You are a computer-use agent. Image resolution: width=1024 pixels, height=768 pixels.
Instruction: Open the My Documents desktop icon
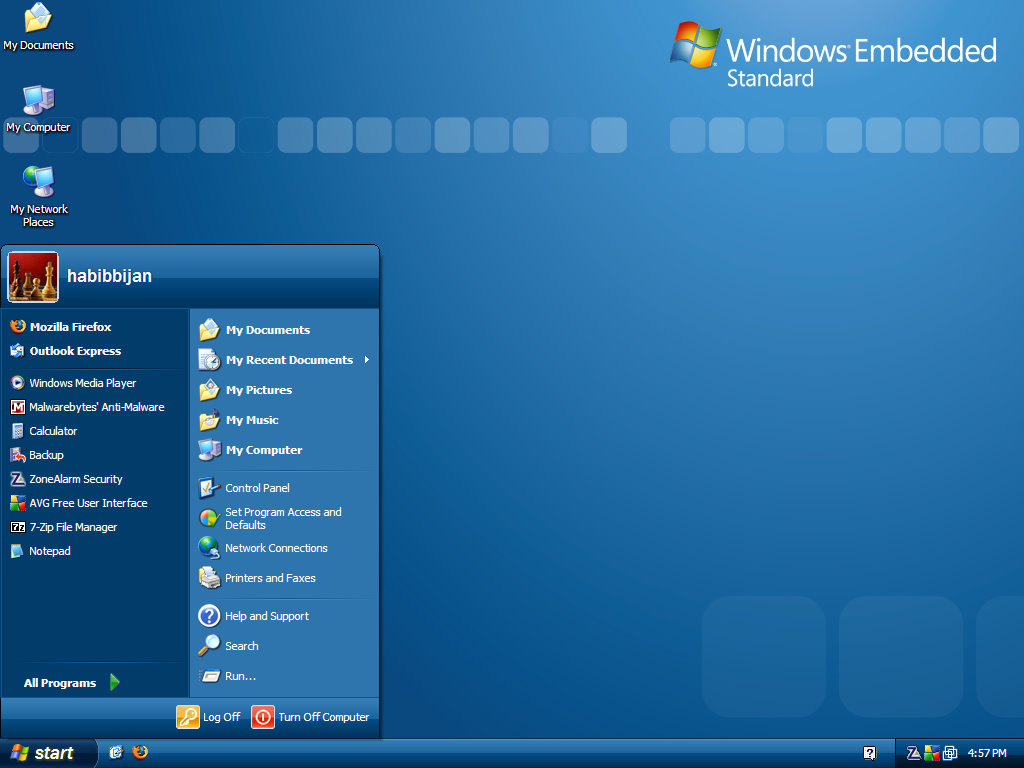coord(38,27)
